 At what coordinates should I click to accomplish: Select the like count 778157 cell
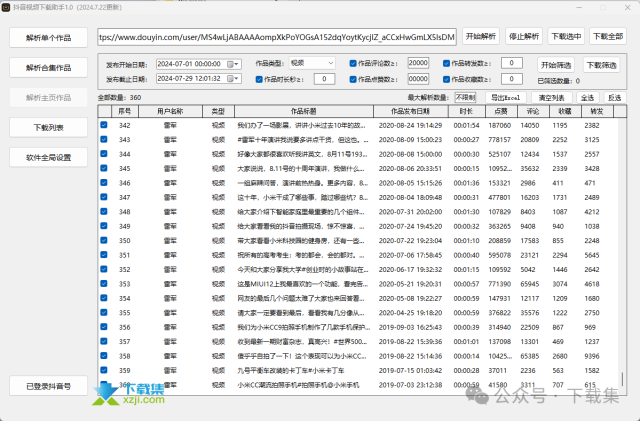(x=500, y=140)
